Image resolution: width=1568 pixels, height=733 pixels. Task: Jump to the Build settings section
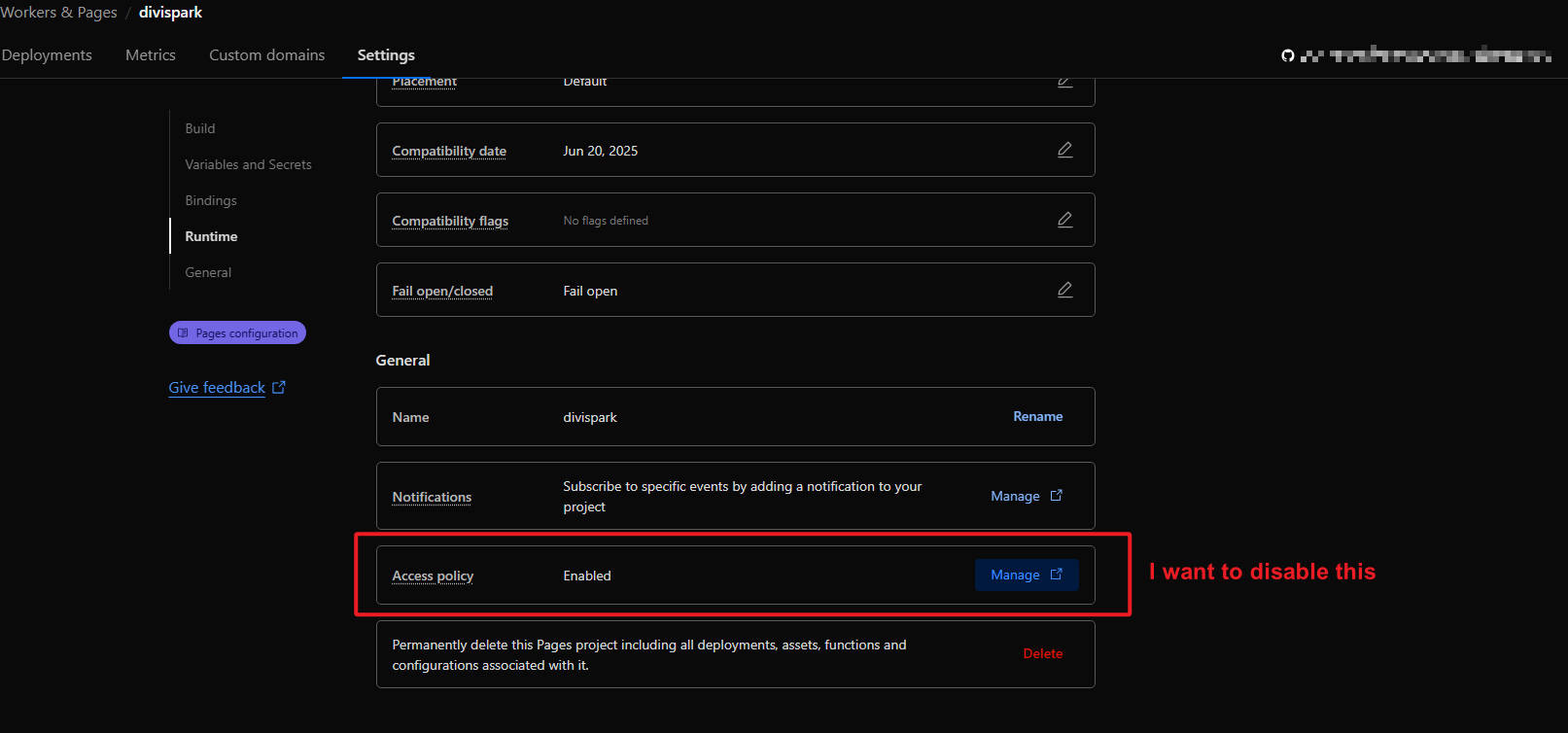(200, 128)
